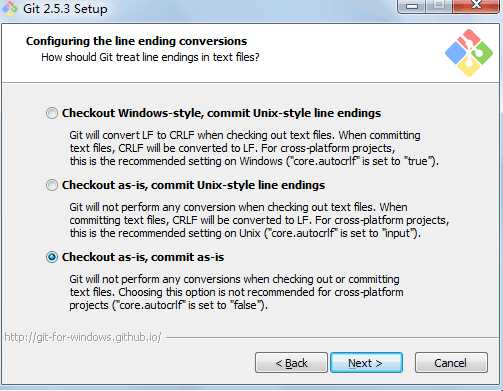Select the Checkout as-is, commit as-is radio button
The height and width of the screenshot is (391, 503).
52,257
